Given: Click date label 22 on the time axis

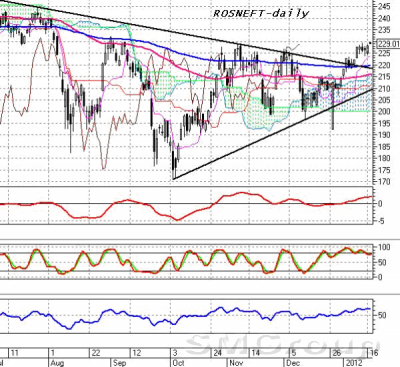Looking at the screenshot, I should [96, 353].
